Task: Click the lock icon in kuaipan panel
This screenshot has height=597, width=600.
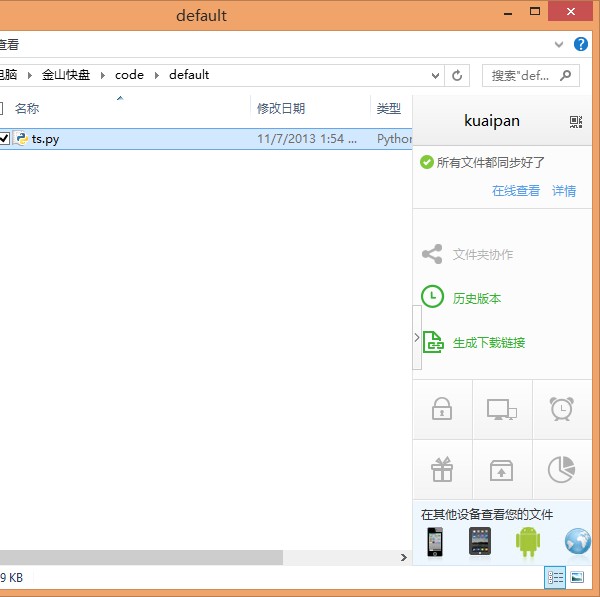Action: (442, 409)
